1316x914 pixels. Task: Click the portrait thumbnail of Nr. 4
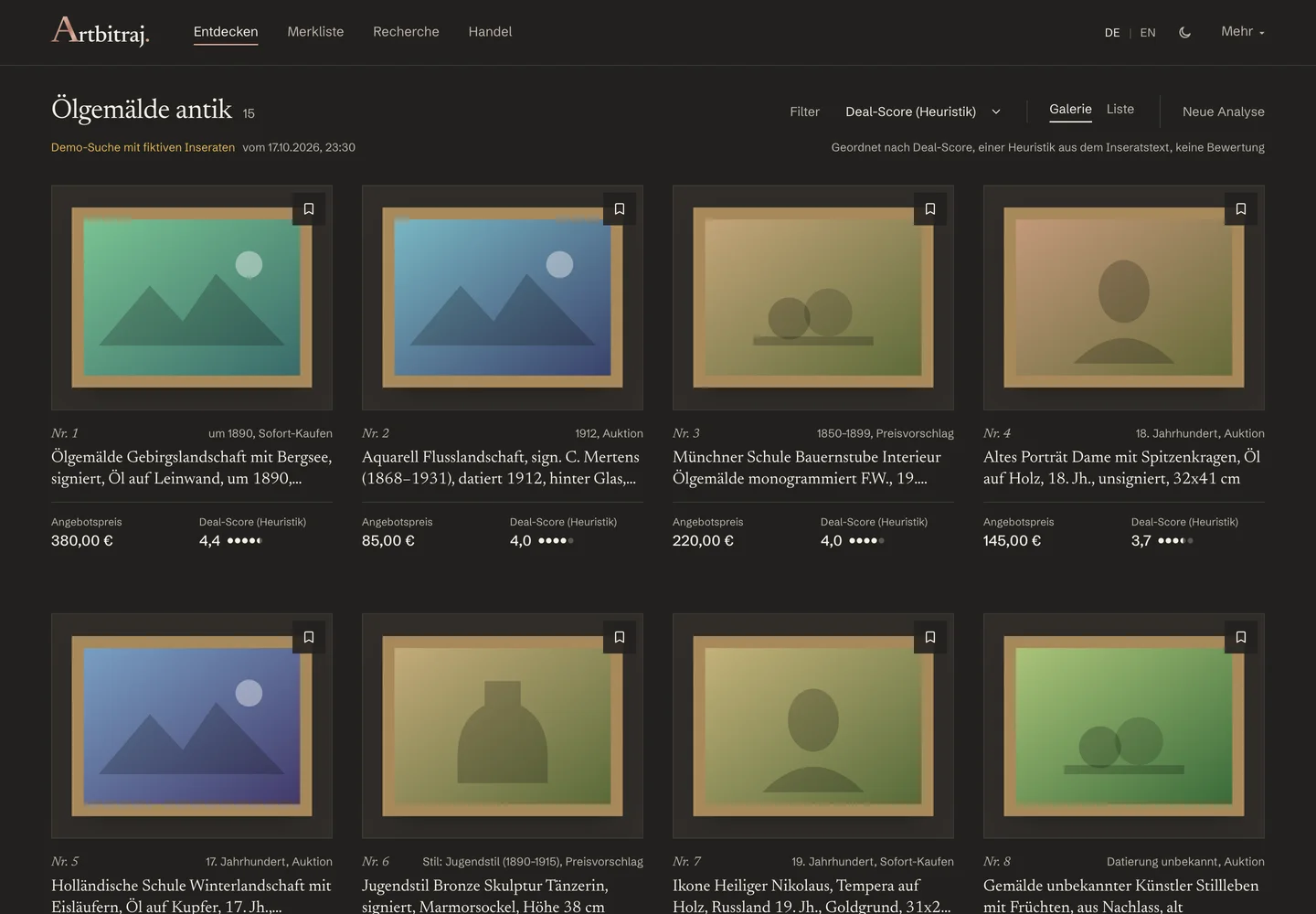pos(1124,298)
